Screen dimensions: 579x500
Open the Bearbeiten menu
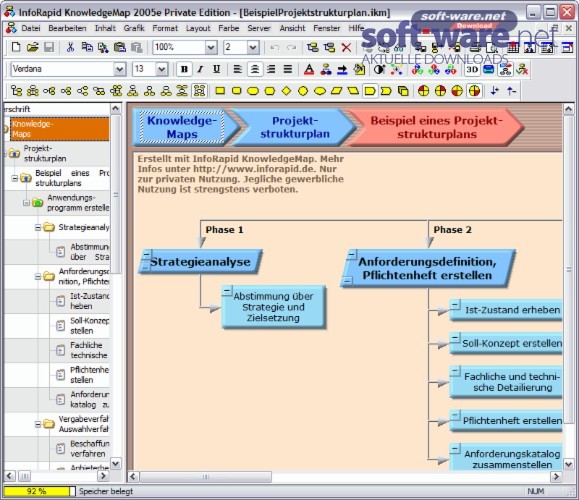pos(67,28)
